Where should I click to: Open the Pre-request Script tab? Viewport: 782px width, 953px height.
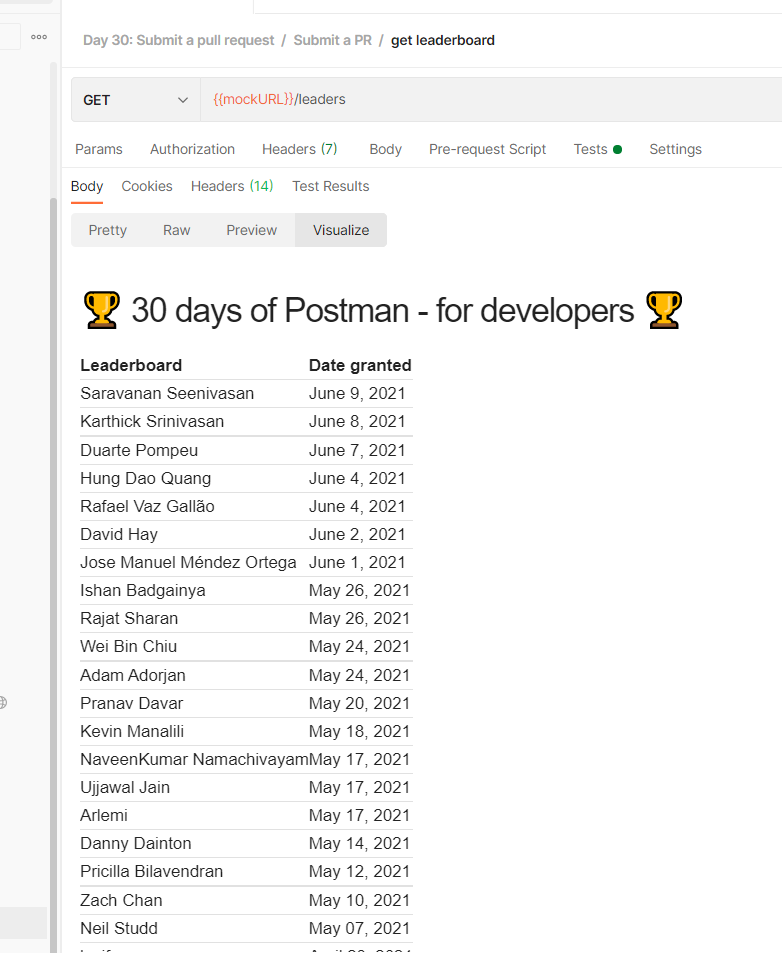pyautogui.click(x=487, y=150)
